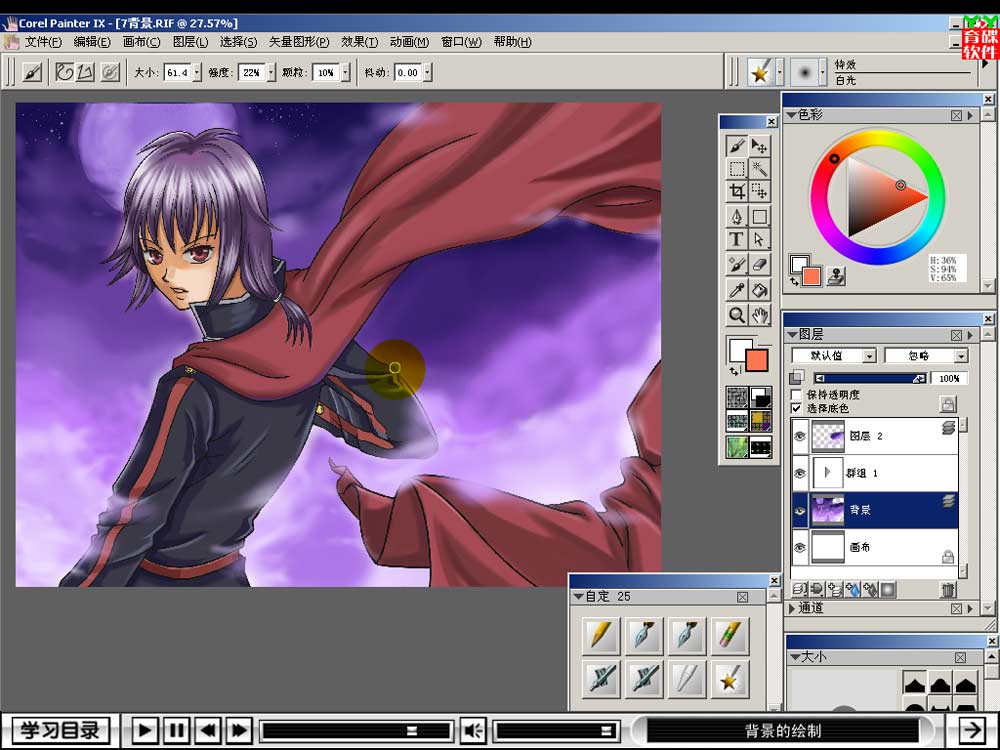Open the 画布(C) menu
Screen dimensions: 1000x750
(x=141, y=42)
